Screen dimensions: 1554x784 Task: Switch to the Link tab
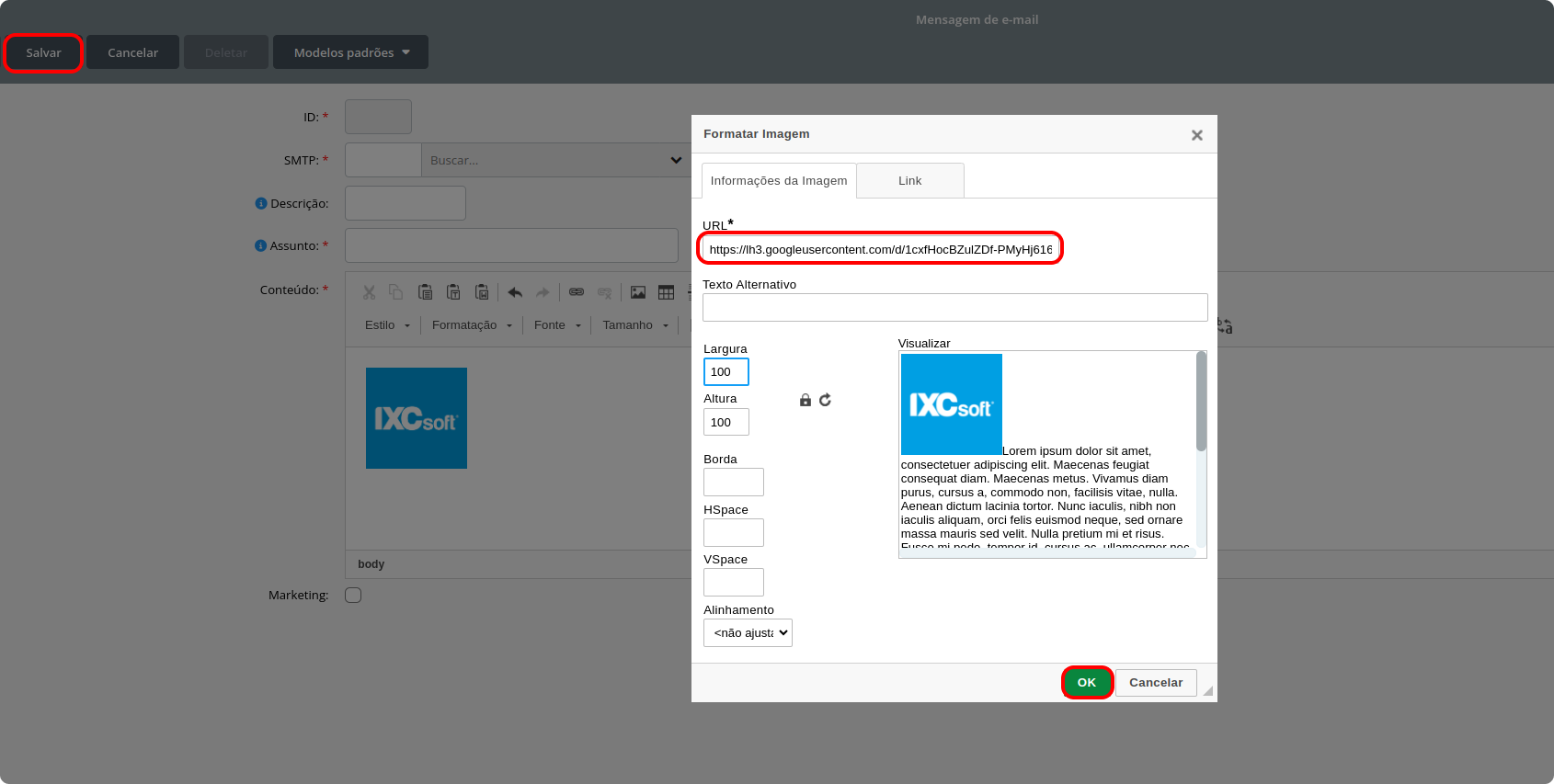pyautogui.click(x=910, y=181)
